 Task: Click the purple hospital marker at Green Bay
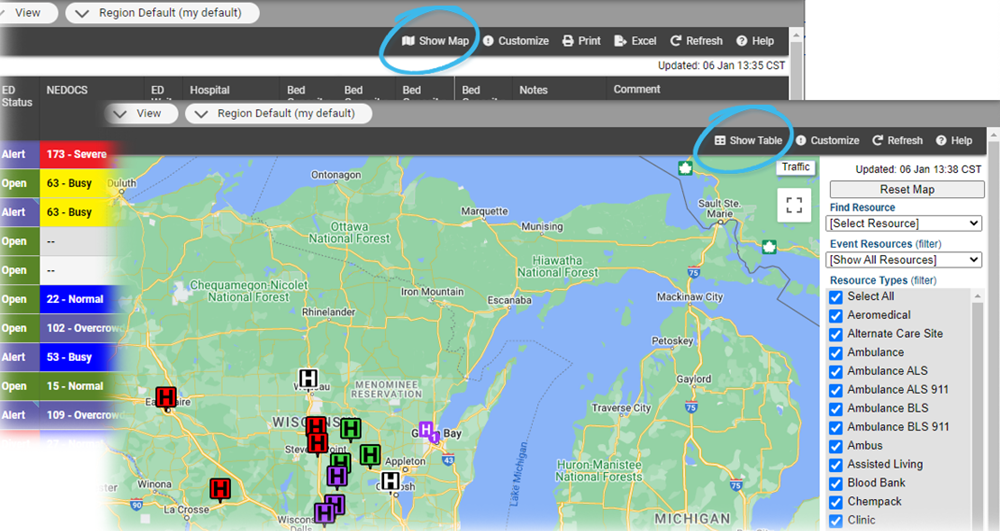pyautogui.click(x=427, y=431)
